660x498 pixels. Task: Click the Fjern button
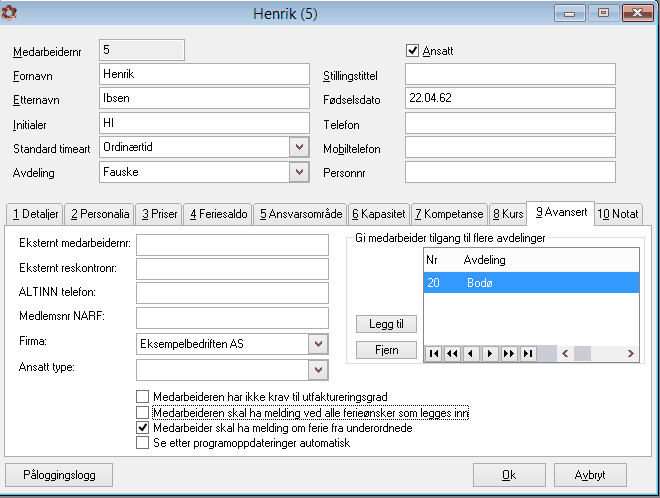click(x=386, y=350)
